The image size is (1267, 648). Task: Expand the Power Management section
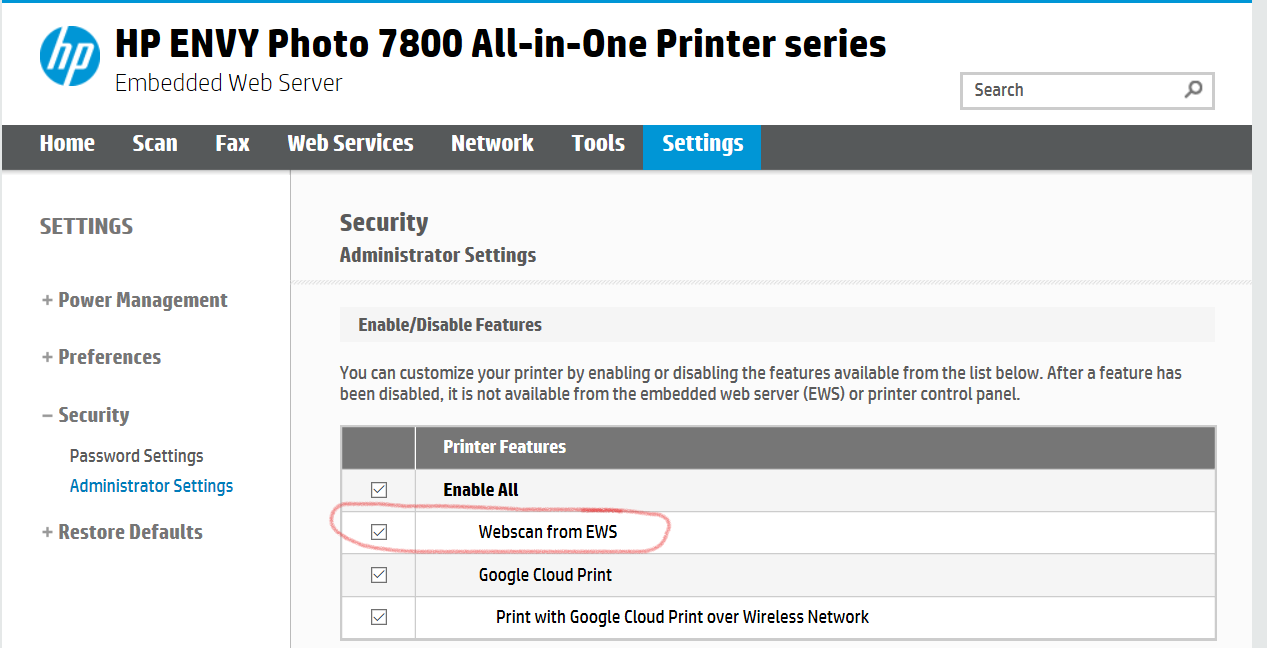click(135, 300)
